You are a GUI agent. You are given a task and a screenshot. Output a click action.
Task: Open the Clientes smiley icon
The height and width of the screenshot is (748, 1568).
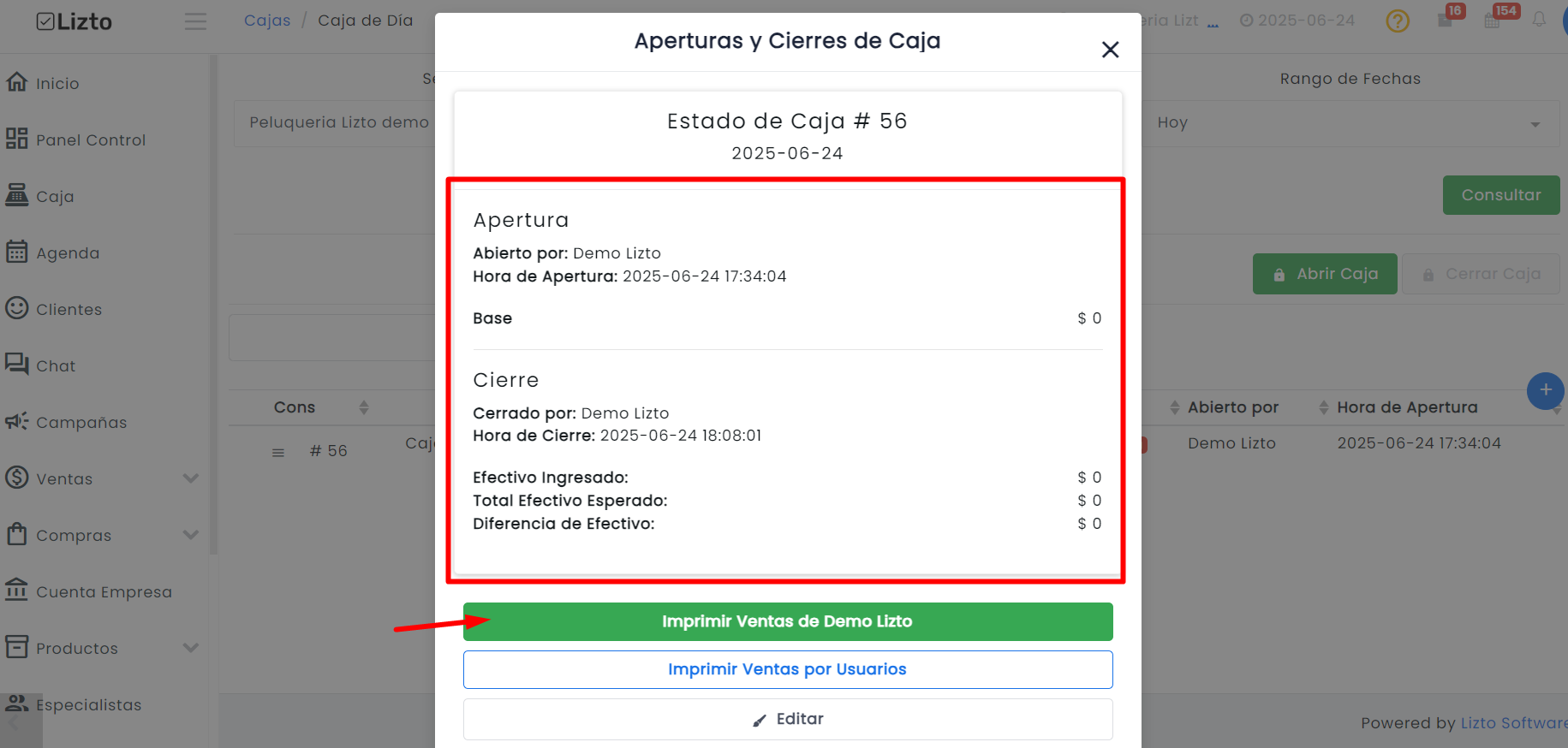pyautogui.click(x=16, y=308)
